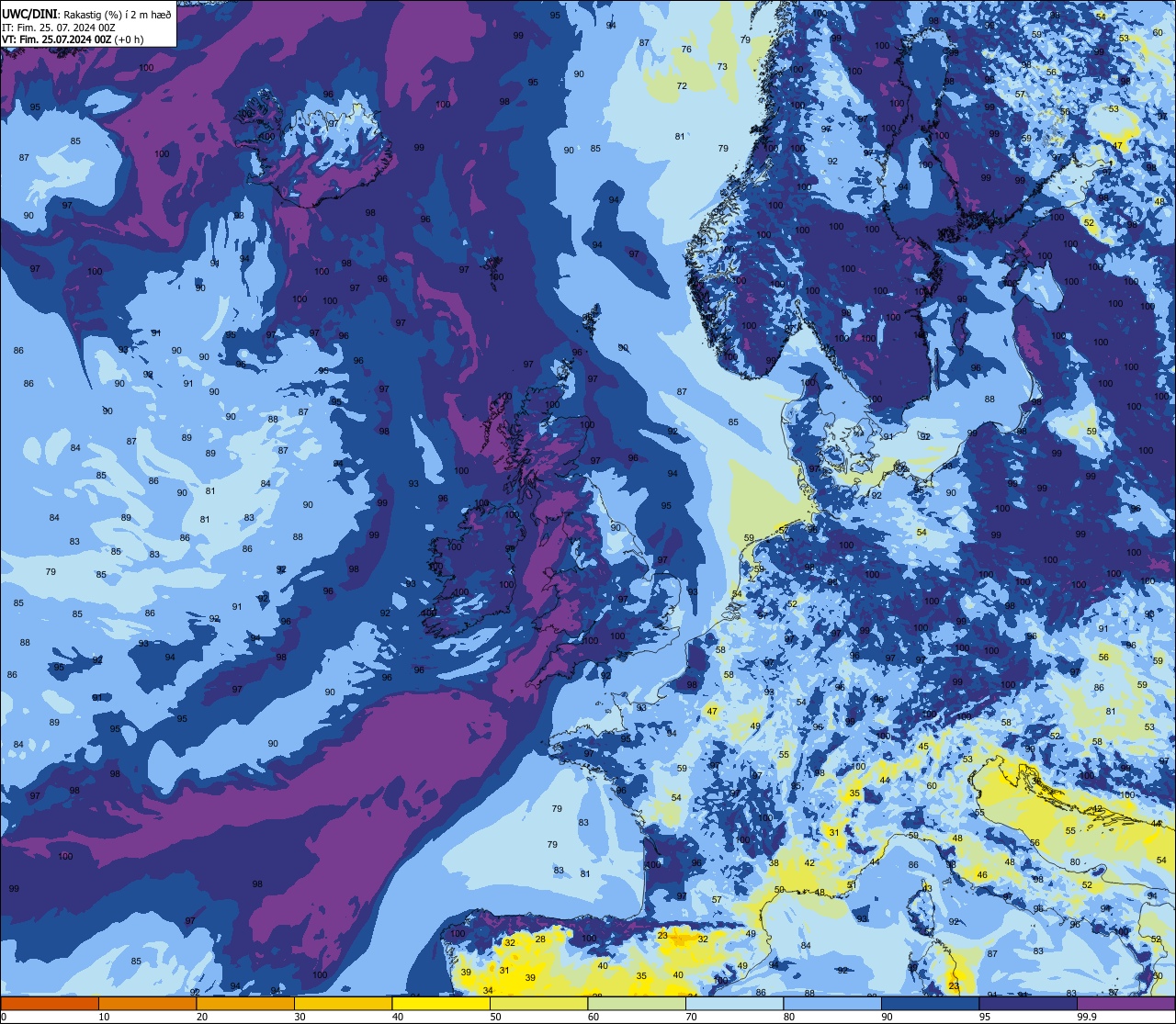Click the 'VT: Fim. 25.07.2024 00Z (+0 h)' line
1176x1024 pixels.
(73, 39)
